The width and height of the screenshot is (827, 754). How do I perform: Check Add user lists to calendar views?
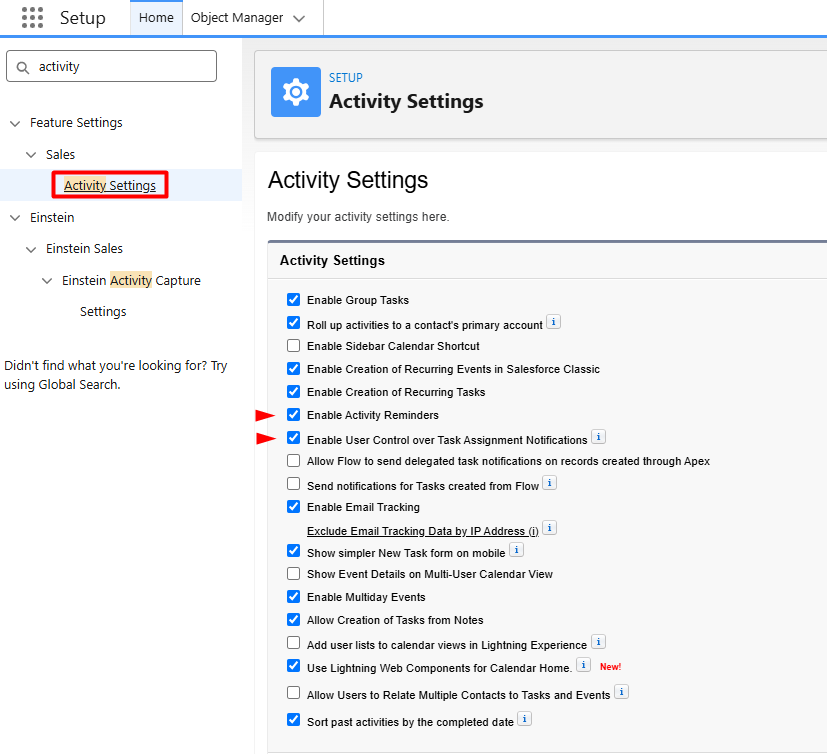[293, 642]
